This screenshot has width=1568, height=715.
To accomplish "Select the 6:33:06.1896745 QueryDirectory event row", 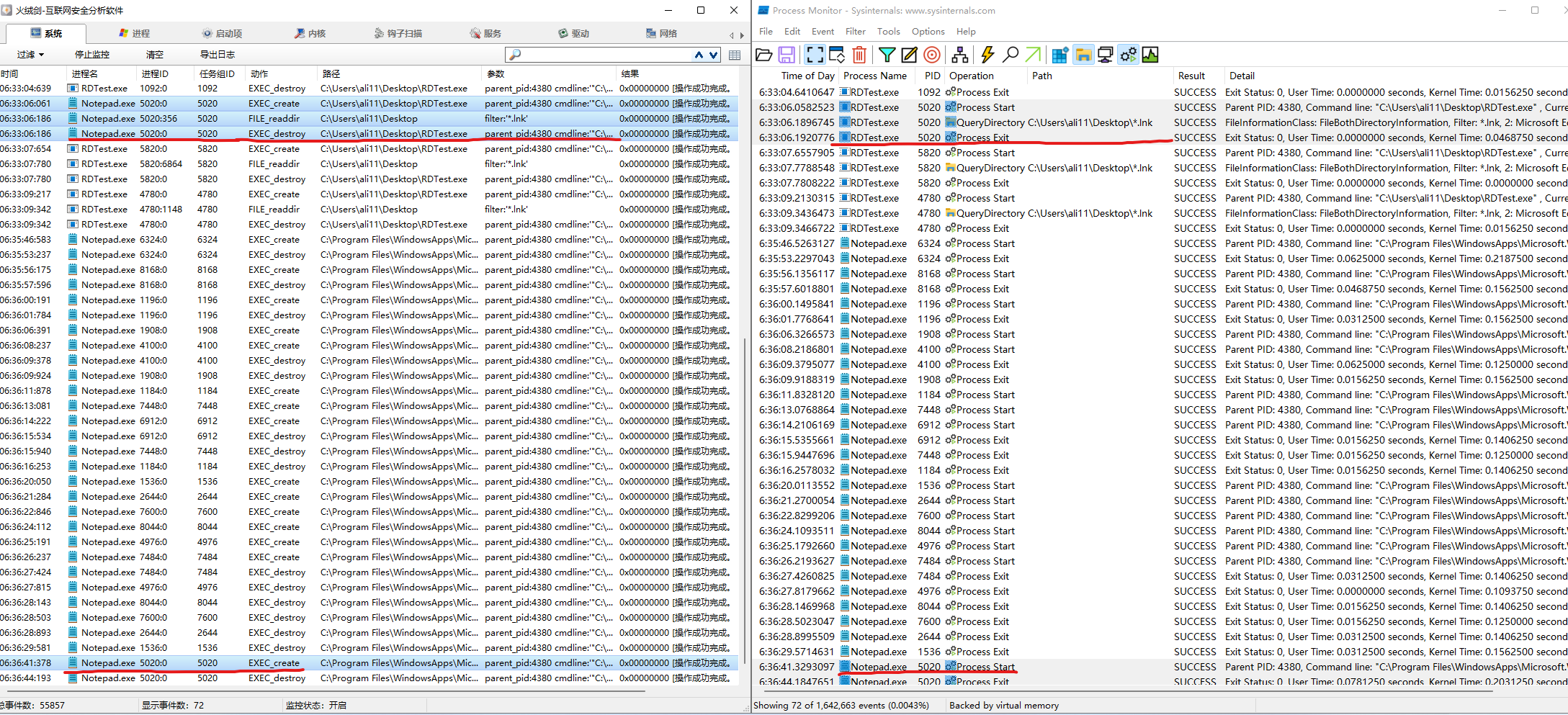I will pos(1160,122).
